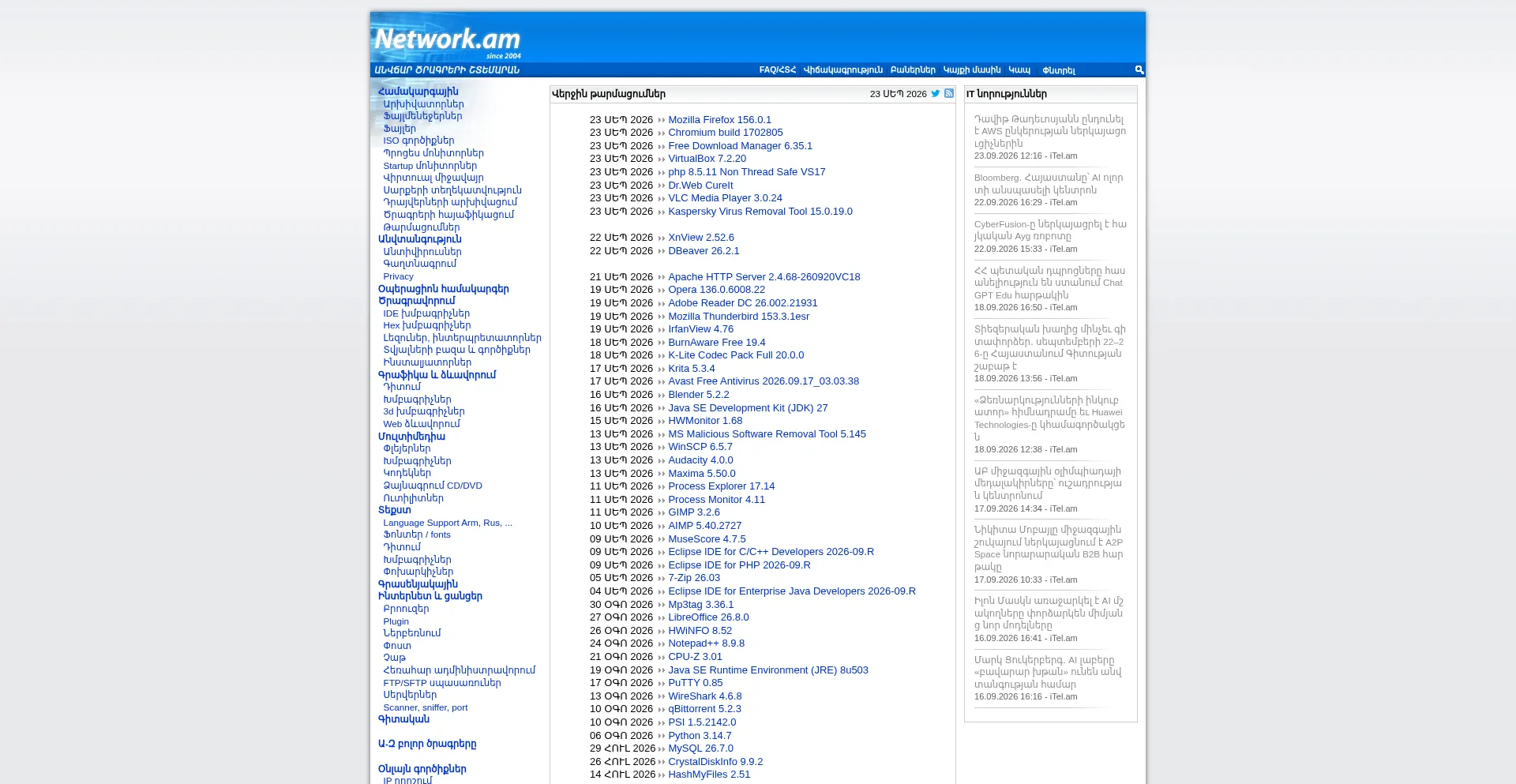Open the Startup մոնիտորներ sidebar category
1516x784 pixels.
click(430, 166)
